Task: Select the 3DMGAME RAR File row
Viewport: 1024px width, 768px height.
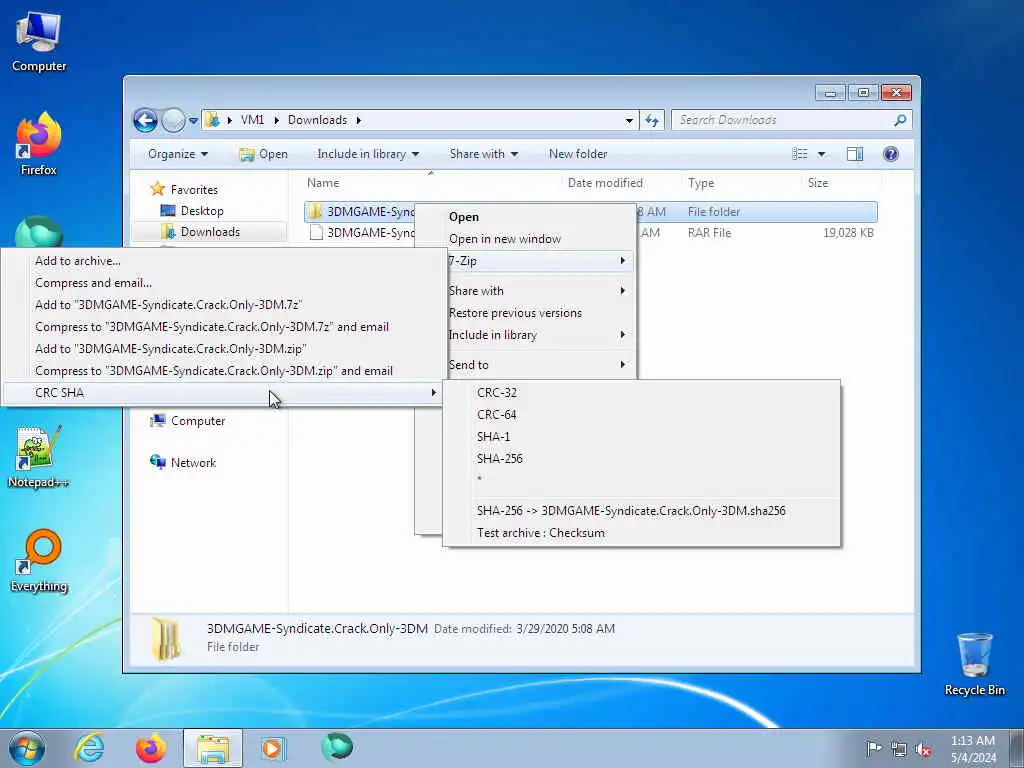Action: click(590, 233)
